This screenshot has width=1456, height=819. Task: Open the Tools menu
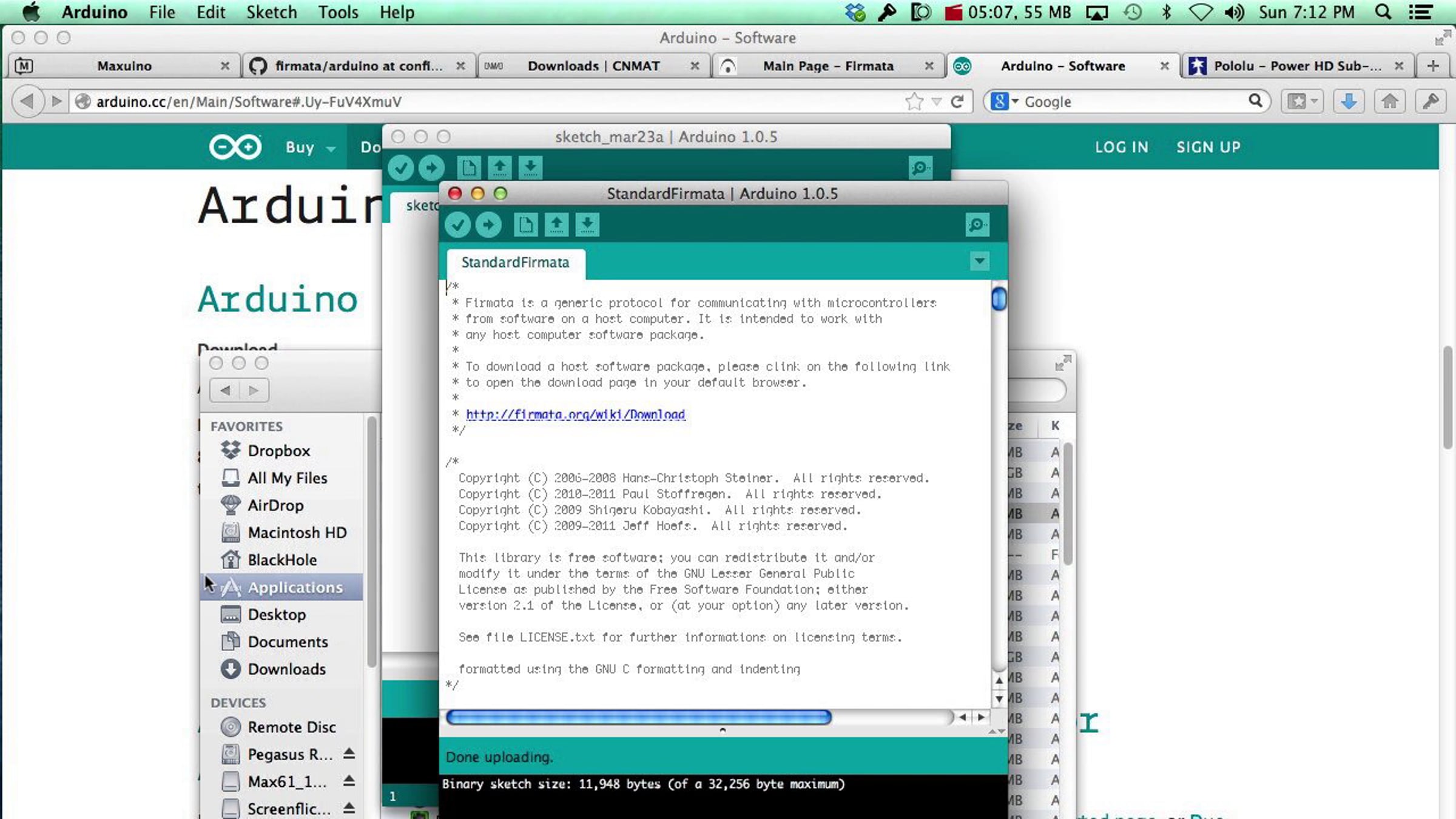pos(338,12)
